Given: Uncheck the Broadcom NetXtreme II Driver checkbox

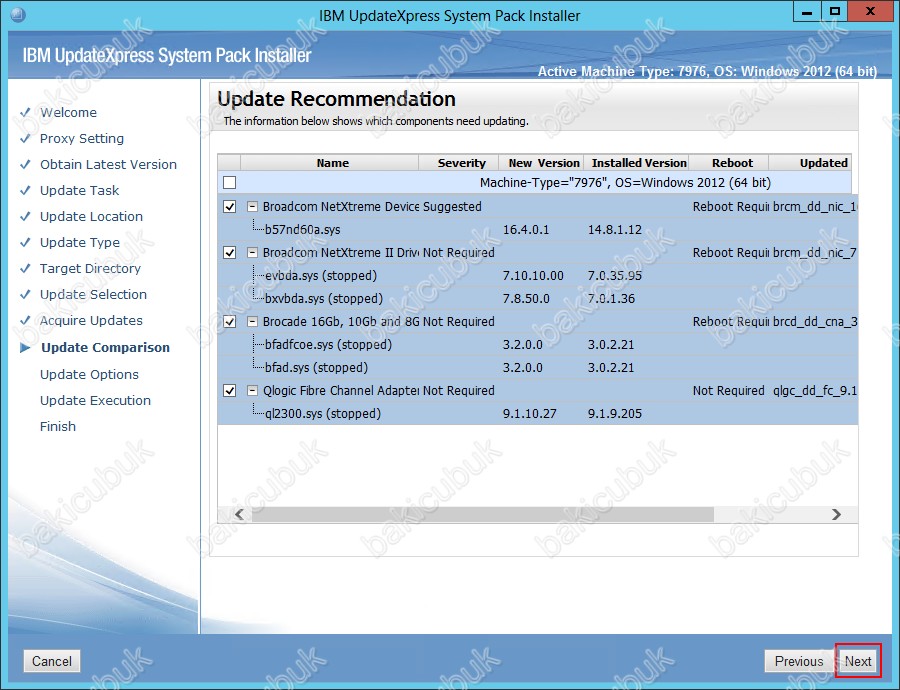Looking at the screenshot, I should coord(230,253).
